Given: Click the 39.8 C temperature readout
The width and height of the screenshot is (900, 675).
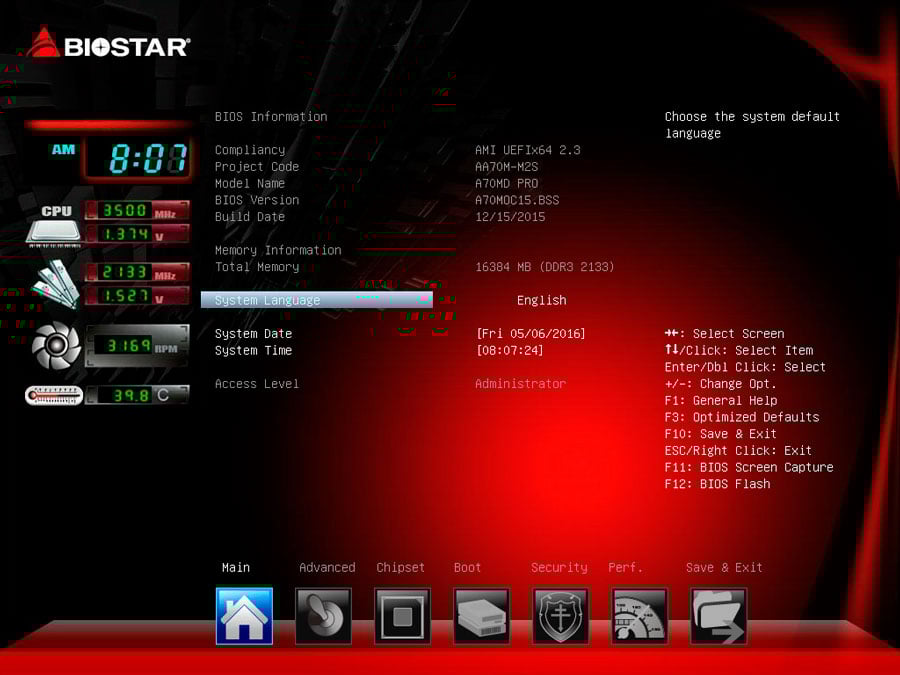Looking at the screenshot, I should click(137, 395).
